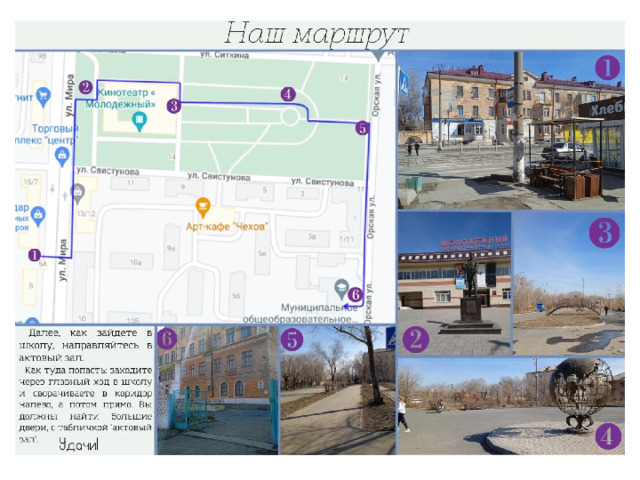This screenshot has height=480, width=640.
Task: Open photo 2 of Молодежный cinema monument
Action: pyautogui.click(x=454, y=283)
